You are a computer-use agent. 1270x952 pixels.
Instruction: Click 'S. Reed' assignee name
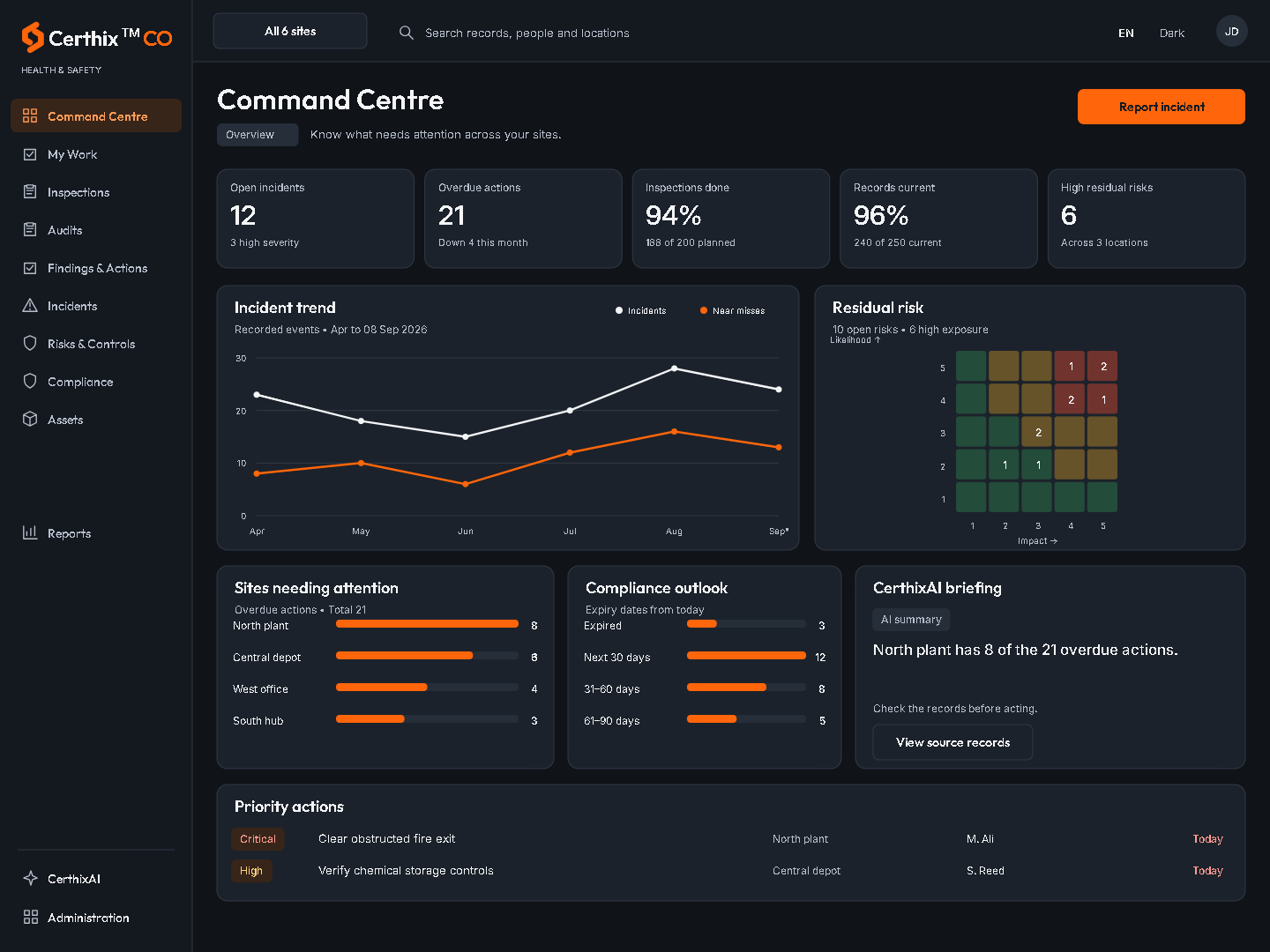point(985,871)
